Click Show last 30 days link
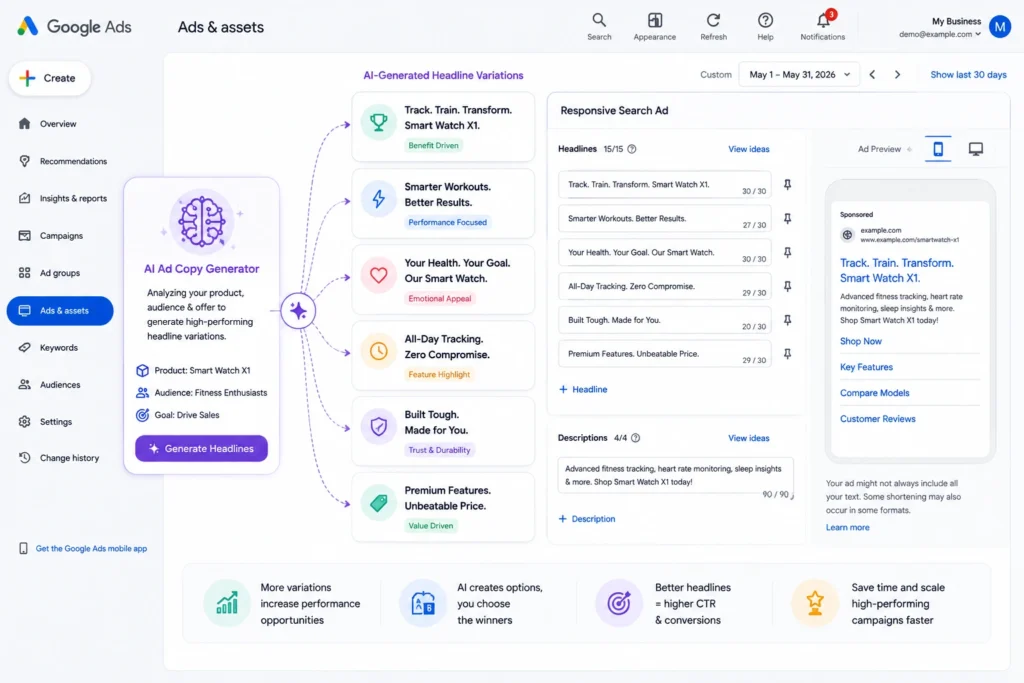The height and width of the screenshot is (683, 1024). coord(968,74)
